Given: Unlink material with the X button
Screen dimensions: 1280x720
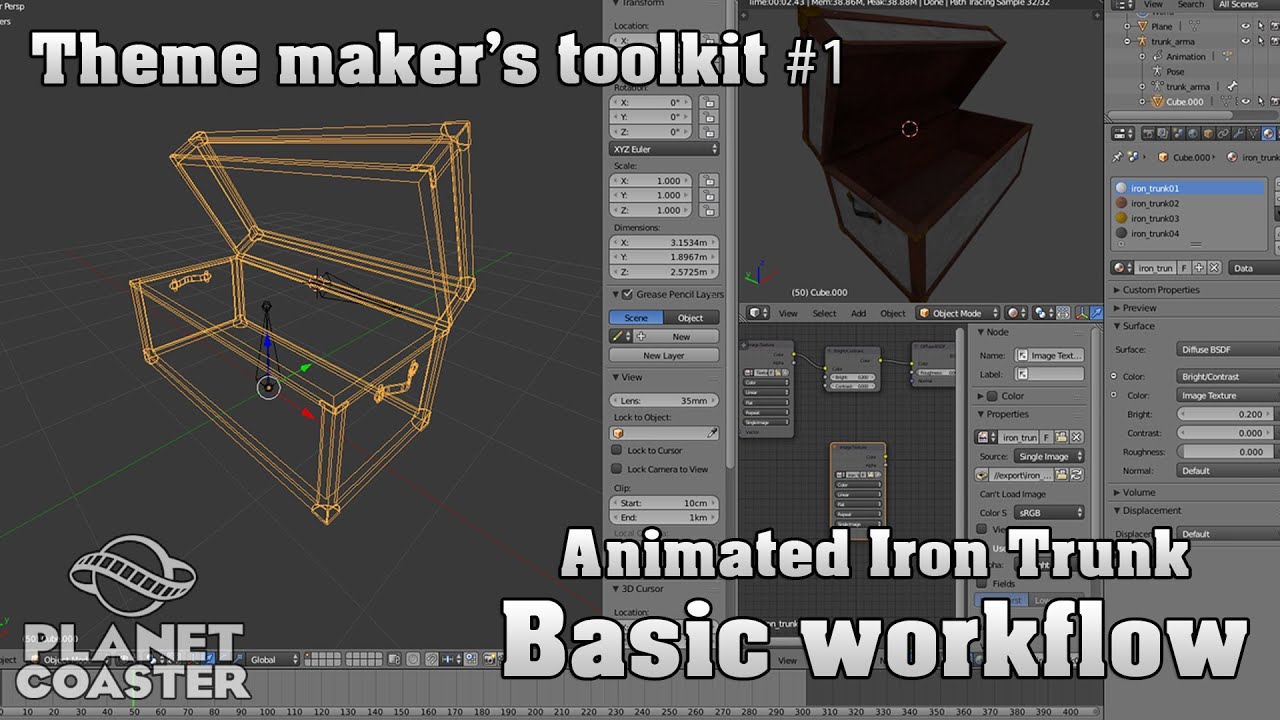Looking at the screenshot, I should (1214, 268).
